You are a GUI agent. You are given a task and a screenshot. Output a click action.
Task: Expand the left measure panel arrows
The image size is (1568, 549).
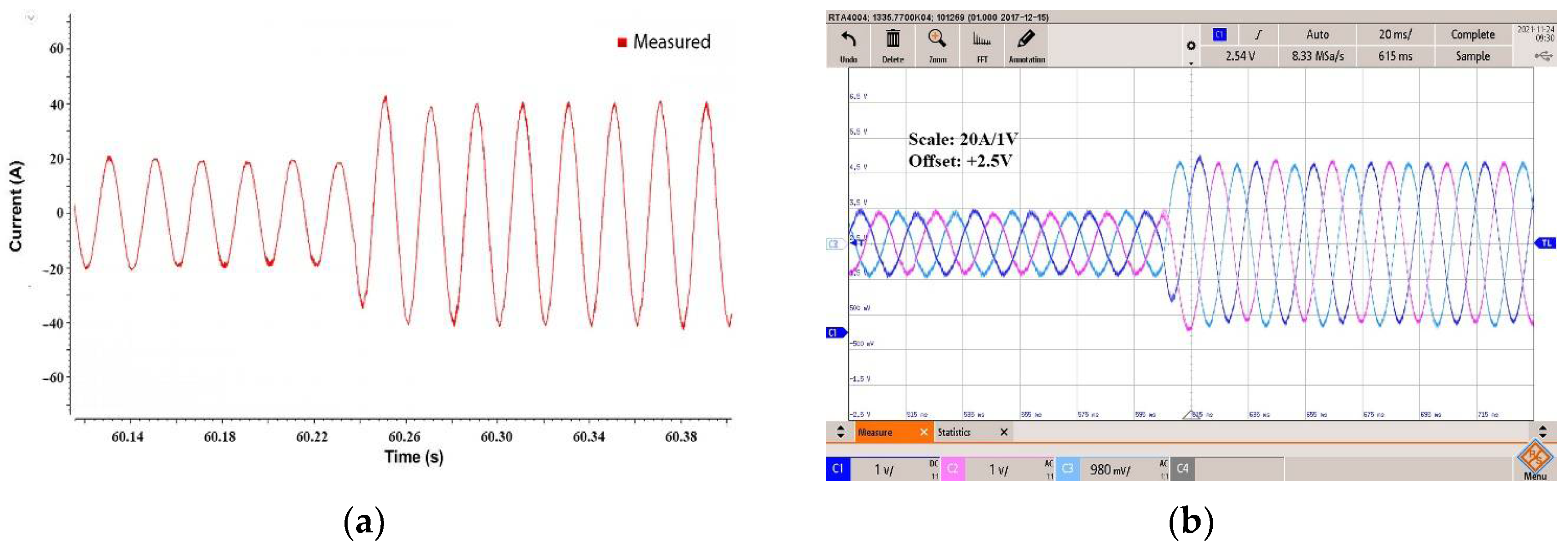coord(840,432)
